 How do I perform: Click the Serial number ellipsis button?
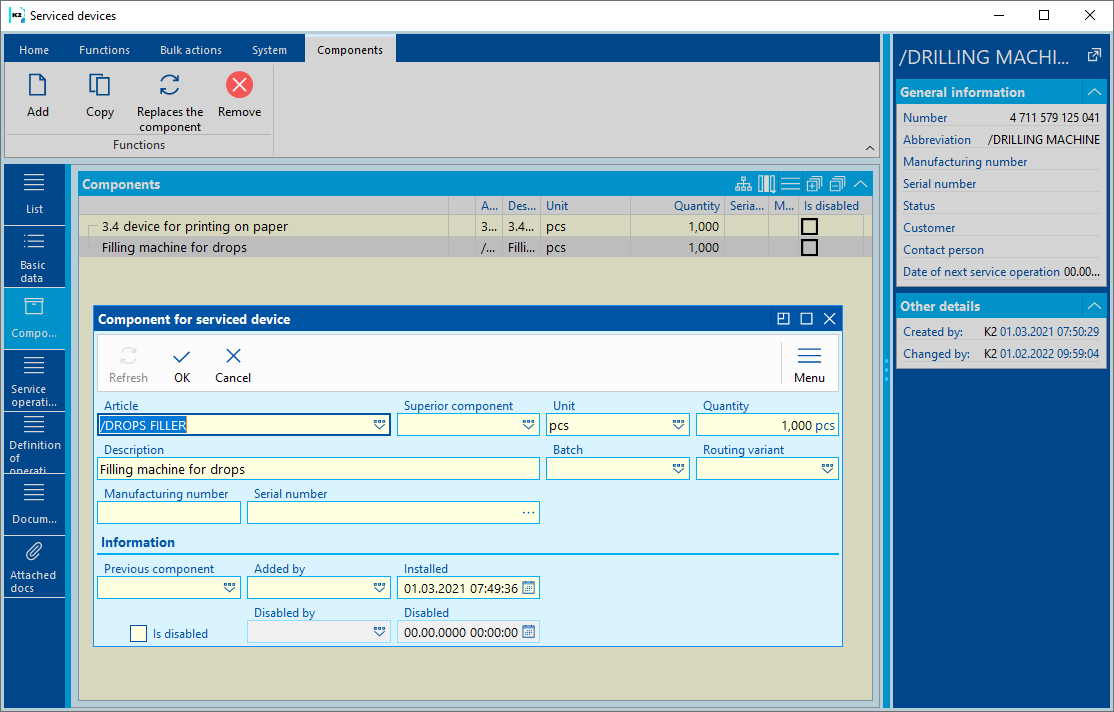click(x=529, y=512)
